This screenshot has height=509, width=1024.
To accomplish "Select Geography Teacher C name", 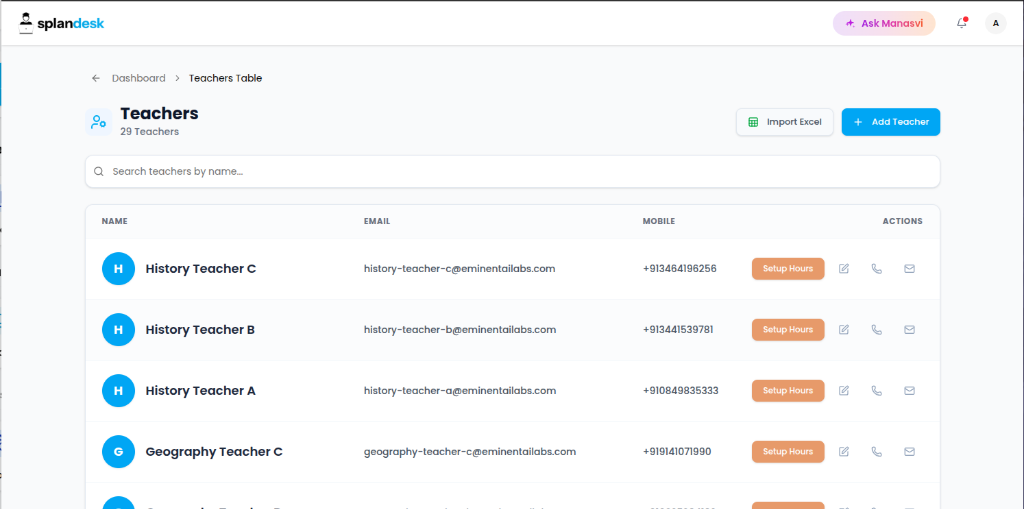I will [x=214, y=452].
